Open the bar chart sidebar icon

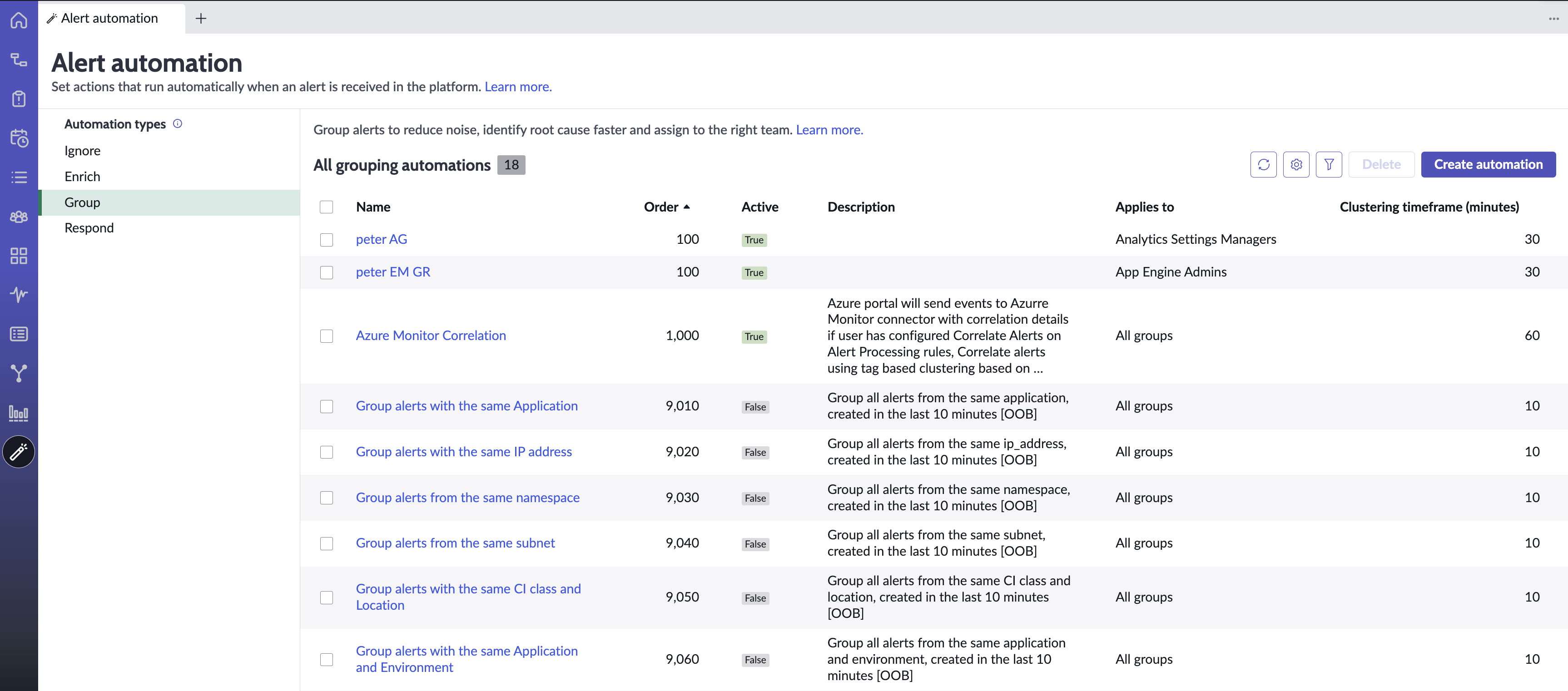[x=19, y=414]
